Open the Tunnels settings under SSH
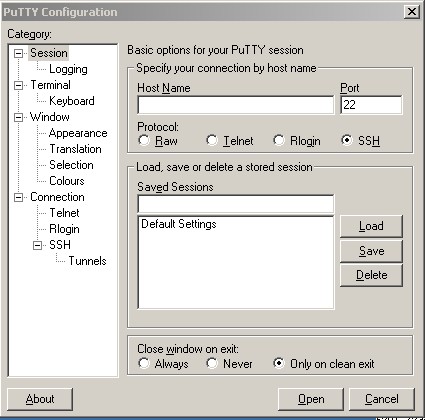This screenshot has width=425, height=420. pos(87,261)
